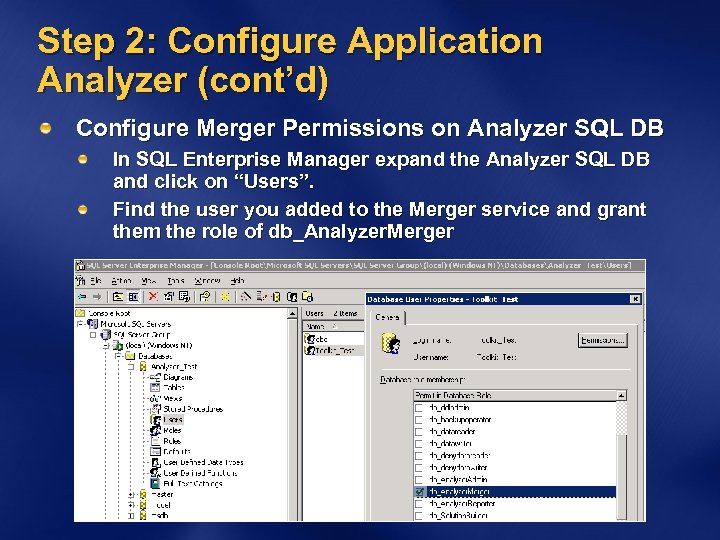Check the db_denydatareader role checkbox
This screenshot has width=720, height=540.
[419, 456]
